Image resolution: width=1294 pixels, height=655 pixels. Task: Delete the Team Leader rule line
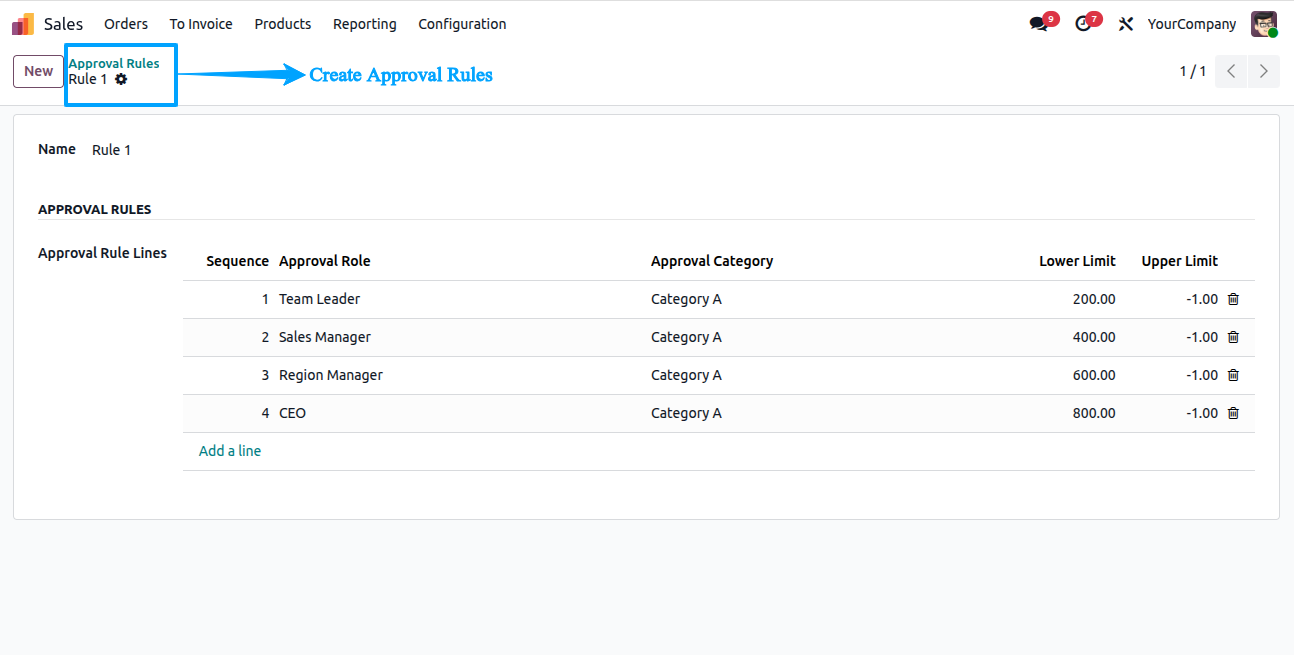(x=1233, y=299)
